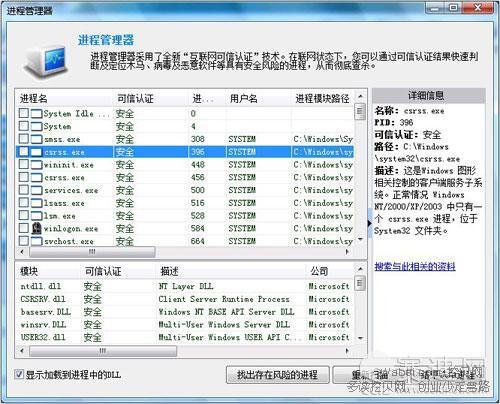Click the lsm.exe process icon
This screenshot has height=404, width=500.
click(36, 216)
